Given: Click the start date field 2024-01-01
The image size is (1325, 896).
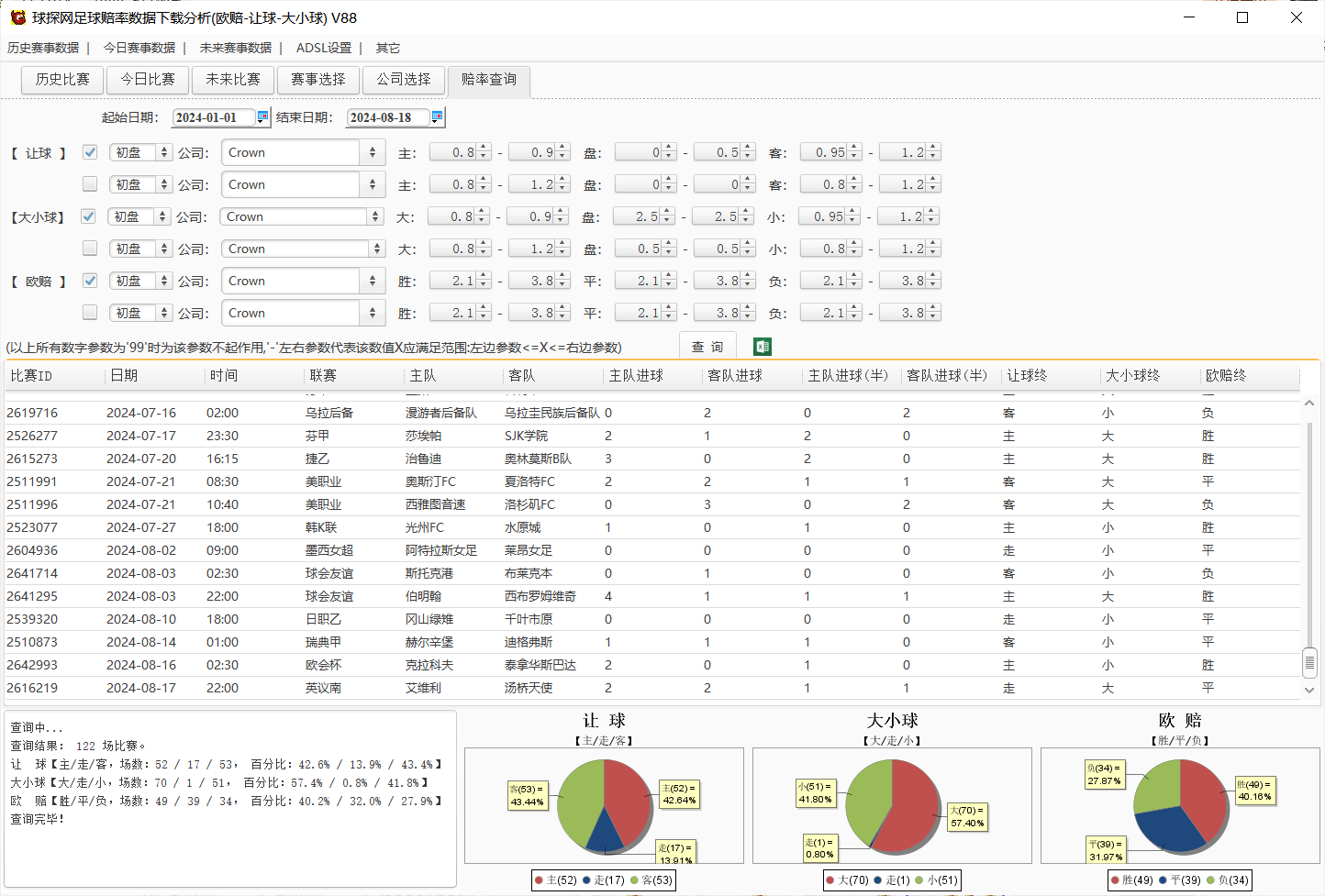Looking at the screenshot, I should click(213, 117).
